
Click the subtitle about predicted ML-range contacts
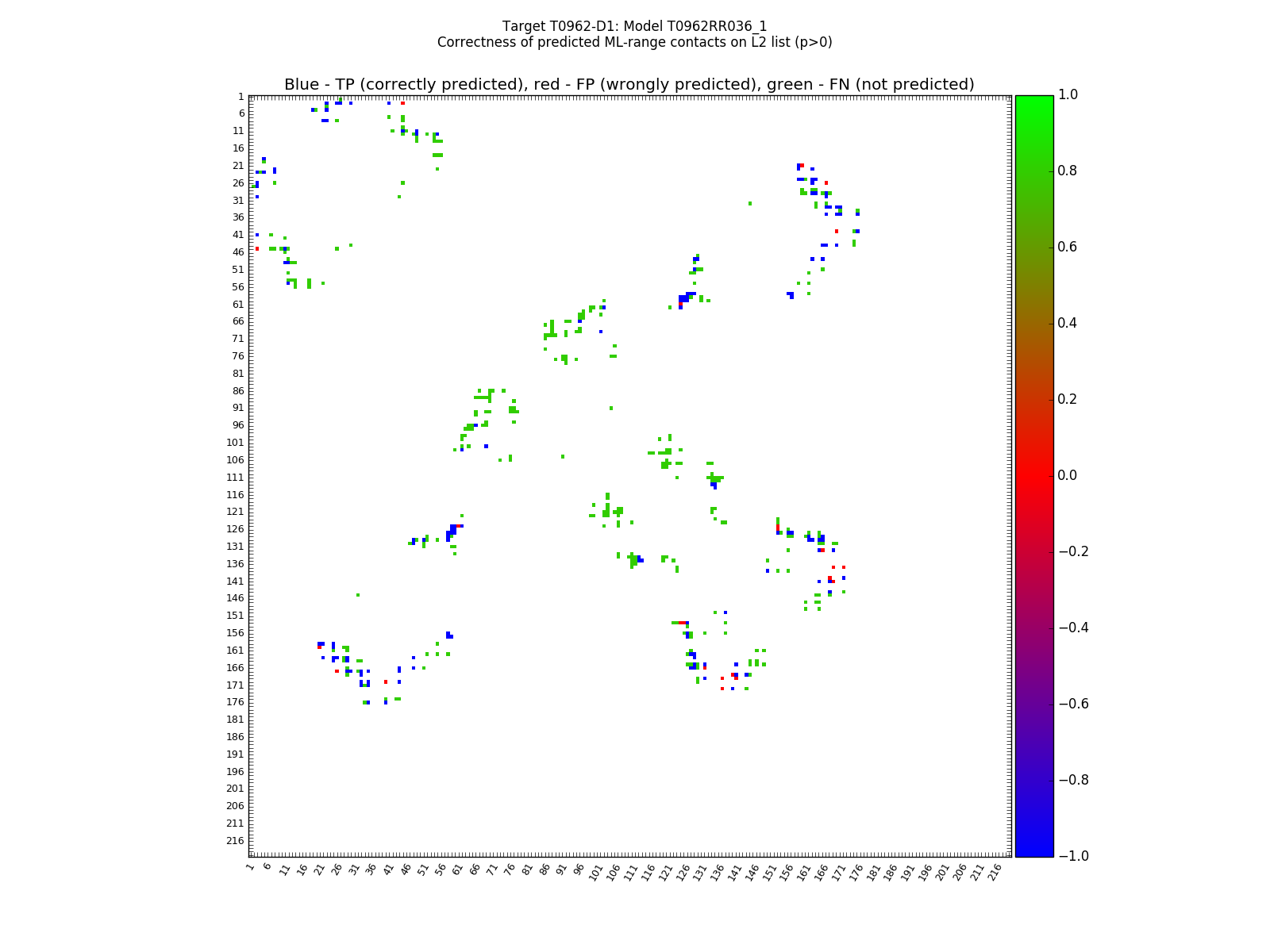(634, 42)
